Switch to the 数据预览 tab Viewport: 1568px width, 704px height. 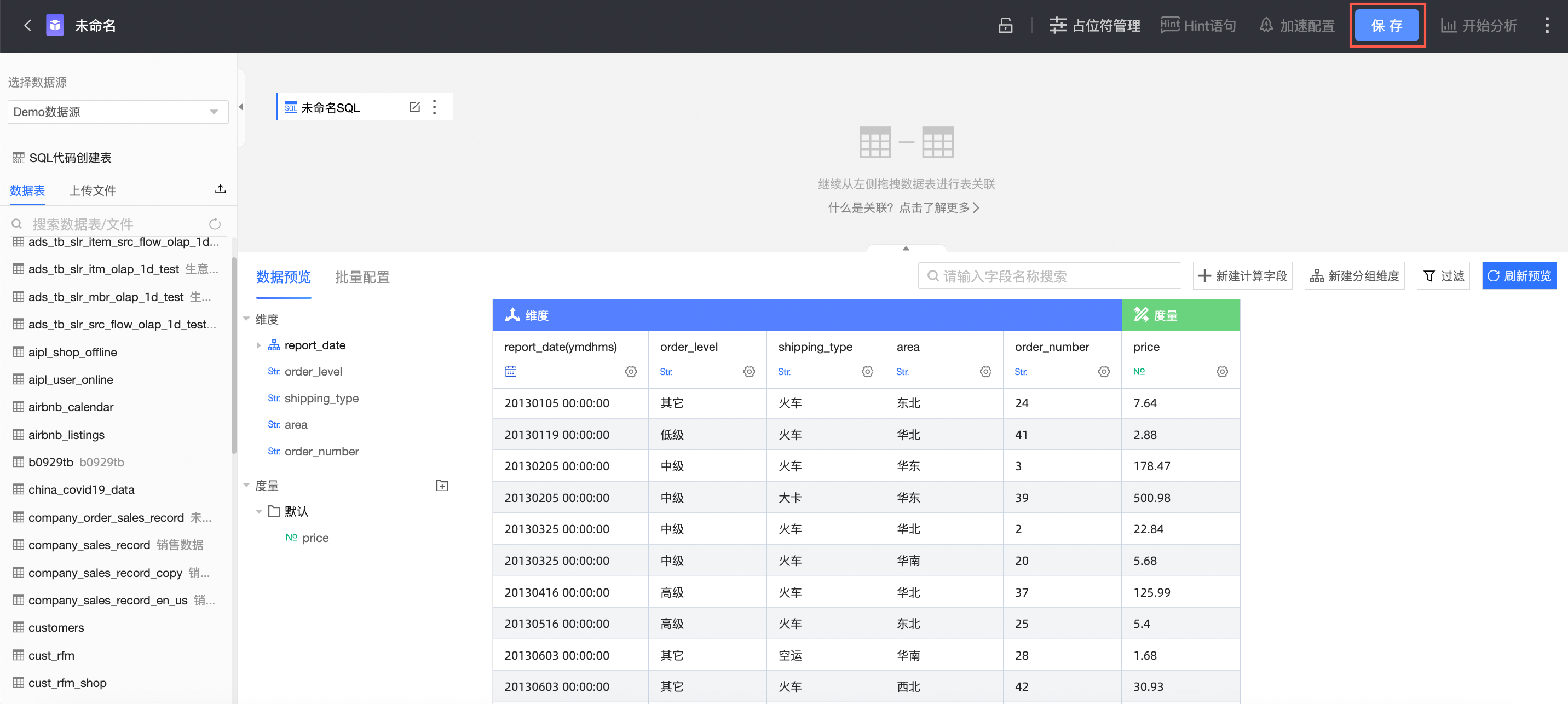pos(284,277)
